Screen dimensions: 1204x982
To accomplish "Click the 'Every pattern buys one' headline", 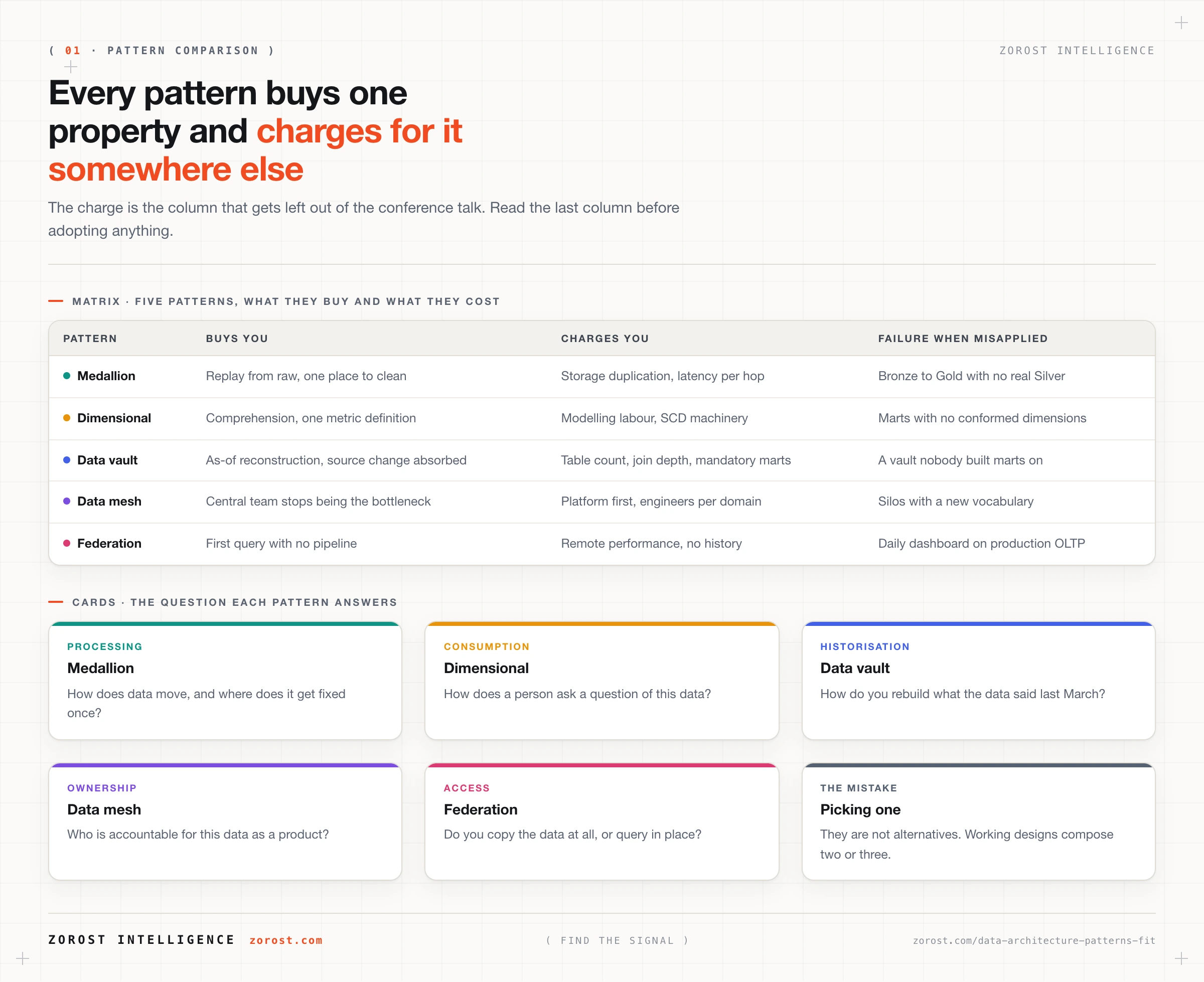I will coord(227,93).
